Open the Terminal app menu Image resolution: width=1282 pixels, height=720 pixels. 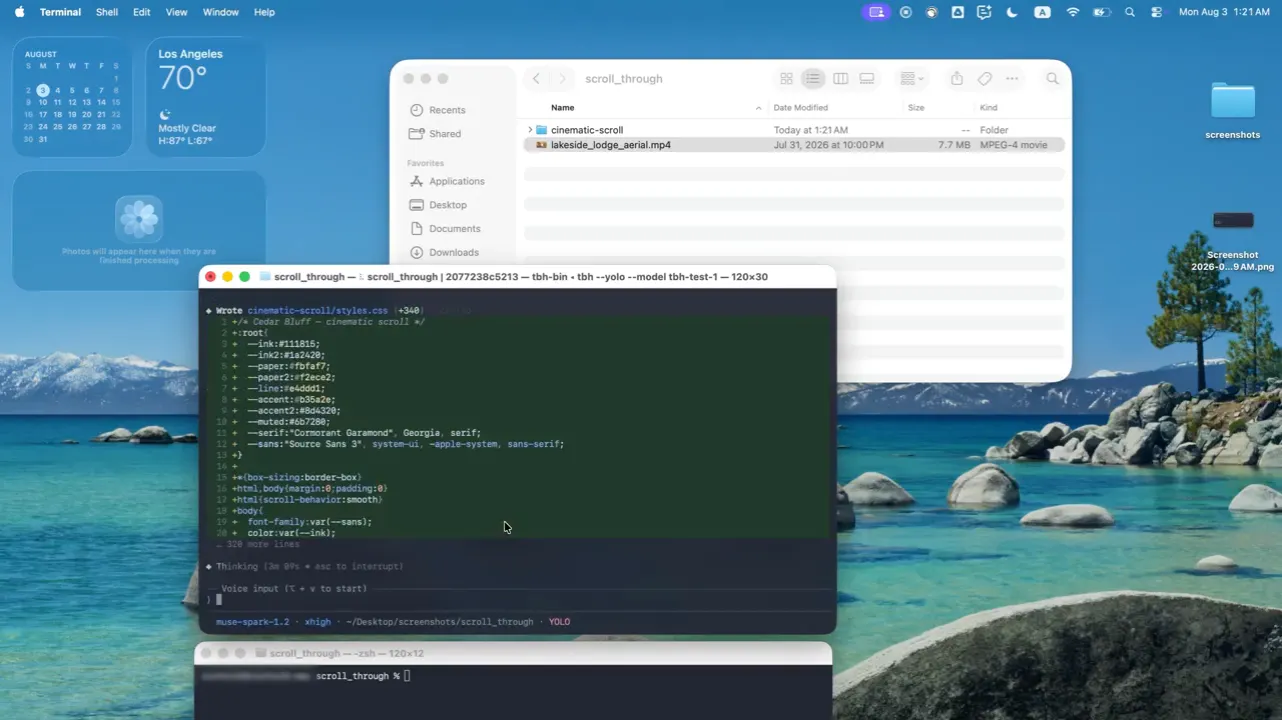(x=60, y=12)
